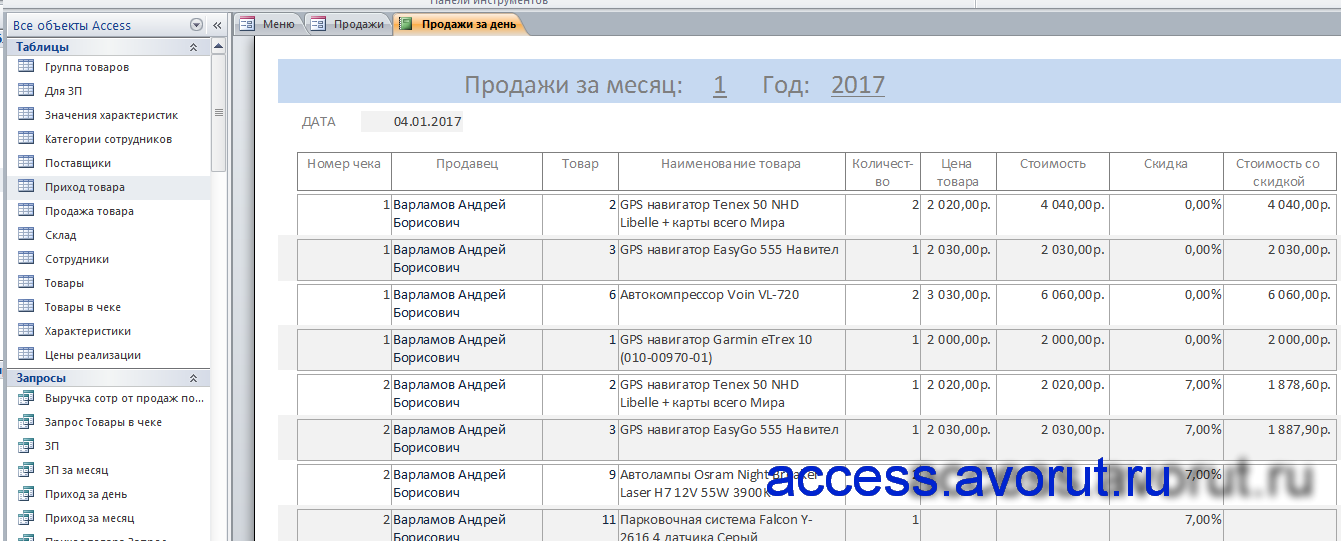Select the Запрос Товары в чеке query icon
This screenshot has width=1341, height=541.
coord(26,422)
